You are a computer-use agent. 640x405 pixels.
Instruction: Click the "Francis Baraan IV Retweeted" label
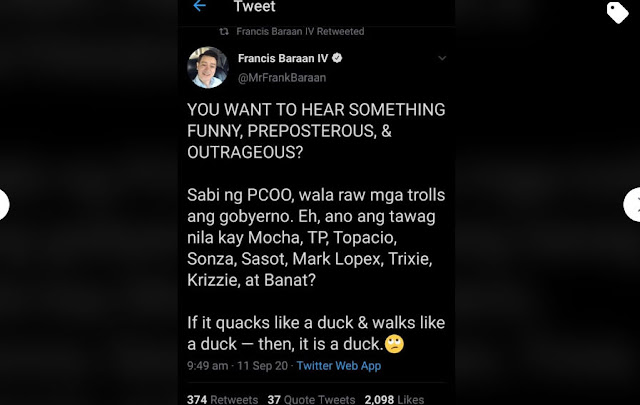click(x=300, y=31)
